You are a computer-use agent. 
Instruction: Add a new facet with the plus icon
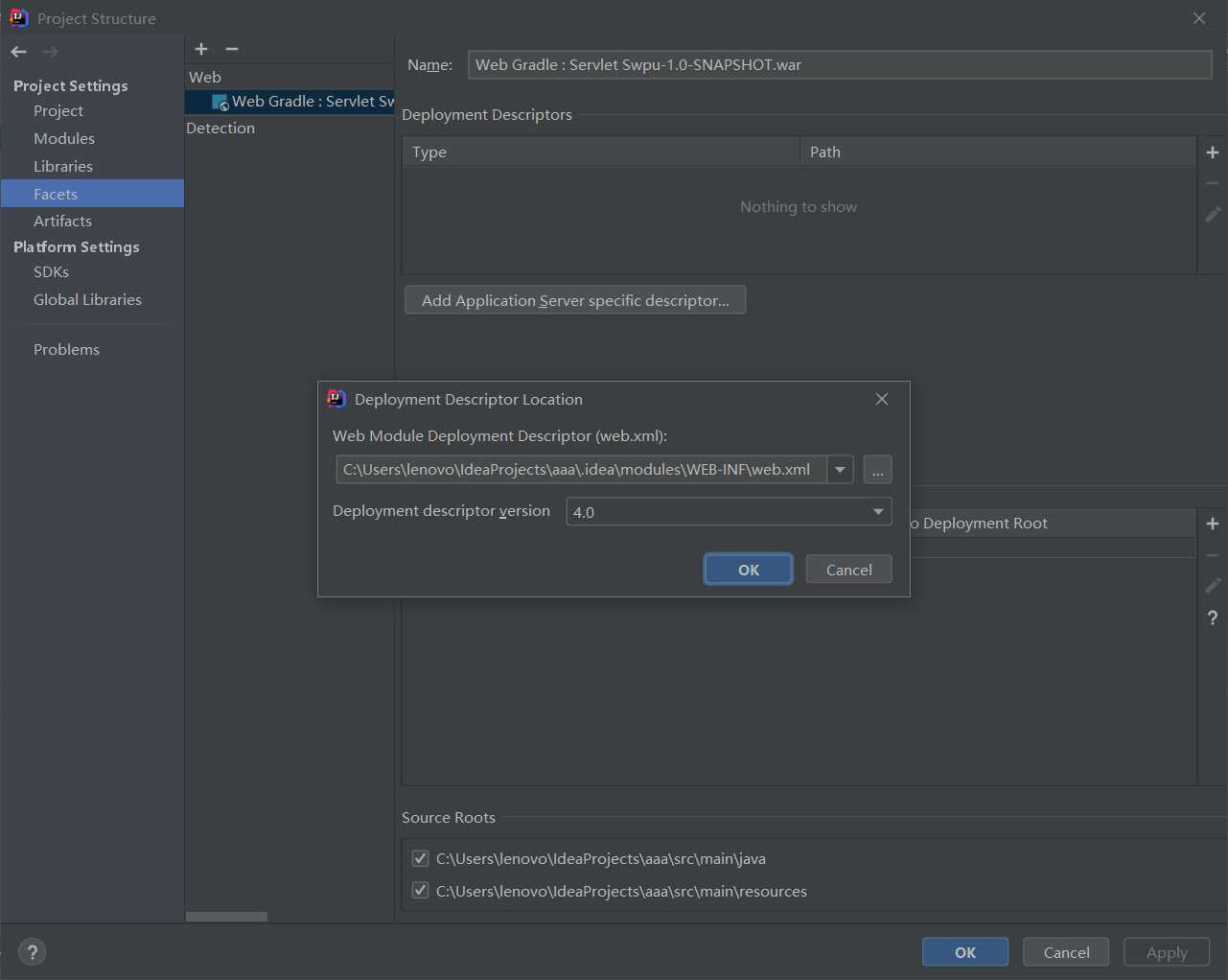[201, 49]
